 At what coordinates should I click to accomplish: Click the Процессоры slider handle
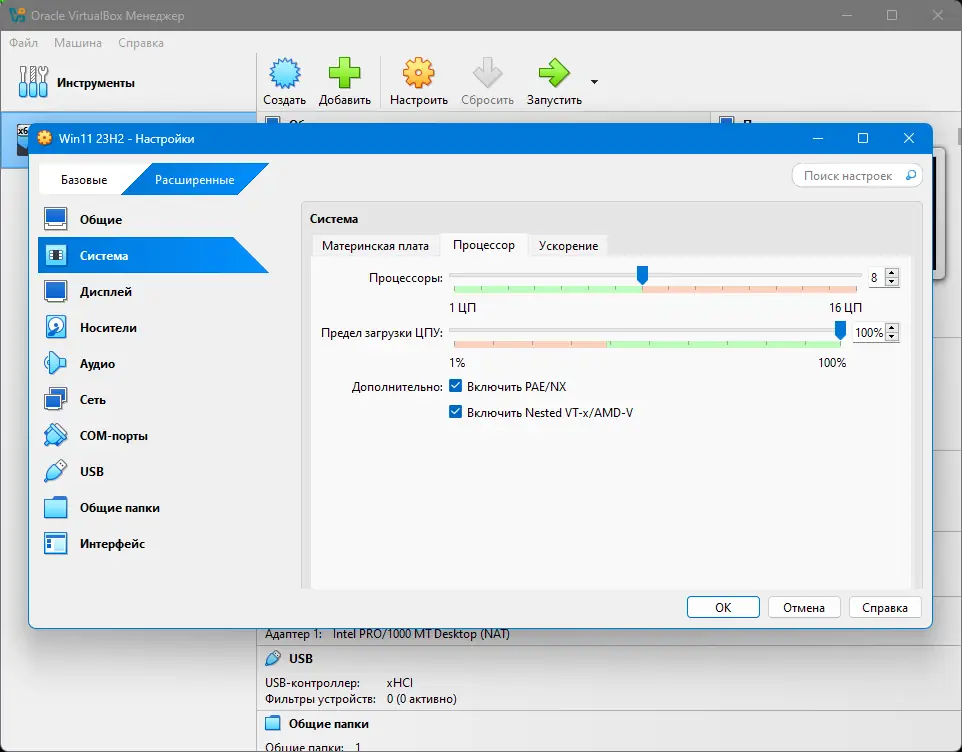[642, 275]
